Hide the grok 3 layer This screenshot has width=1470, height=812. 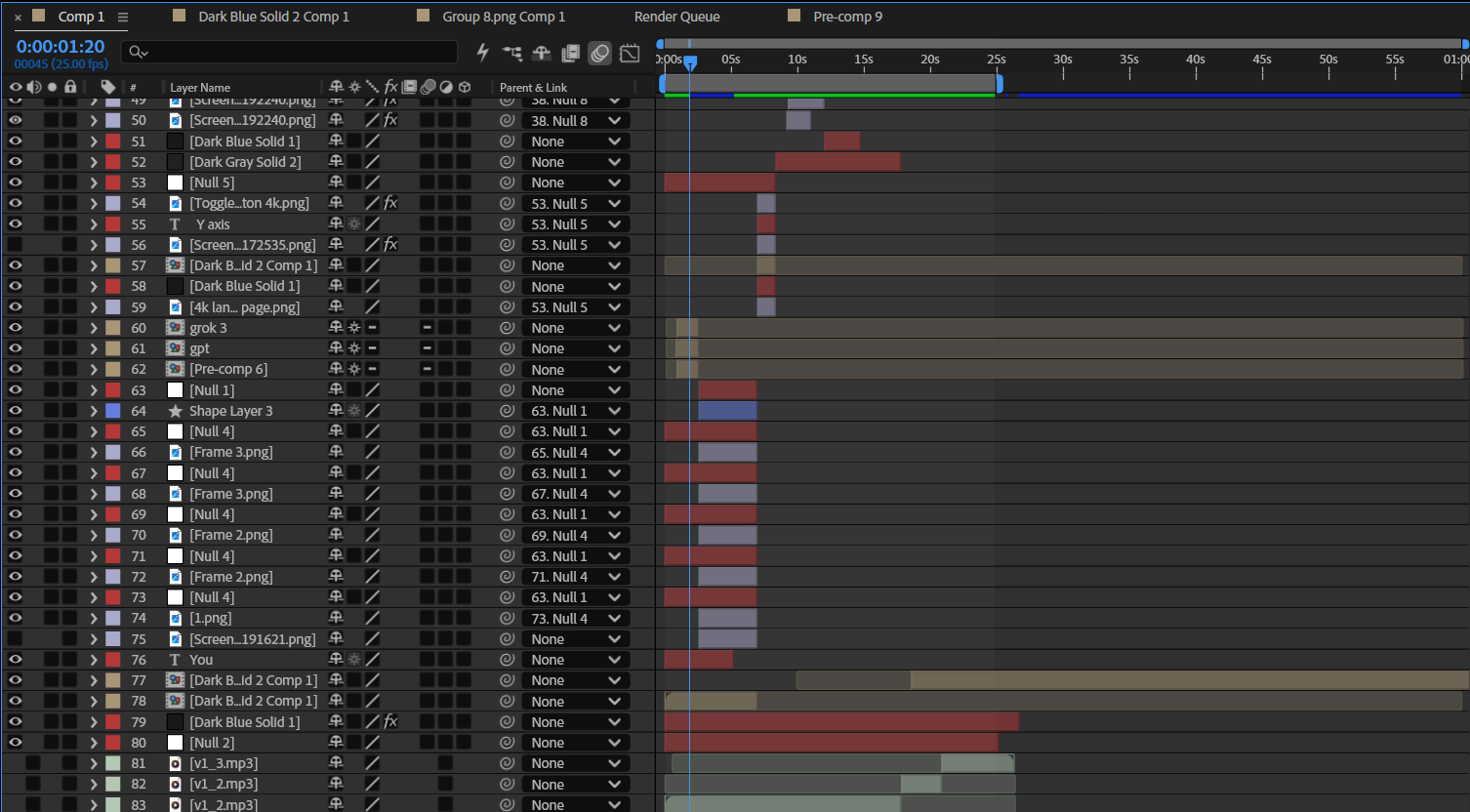click(15, 328)
